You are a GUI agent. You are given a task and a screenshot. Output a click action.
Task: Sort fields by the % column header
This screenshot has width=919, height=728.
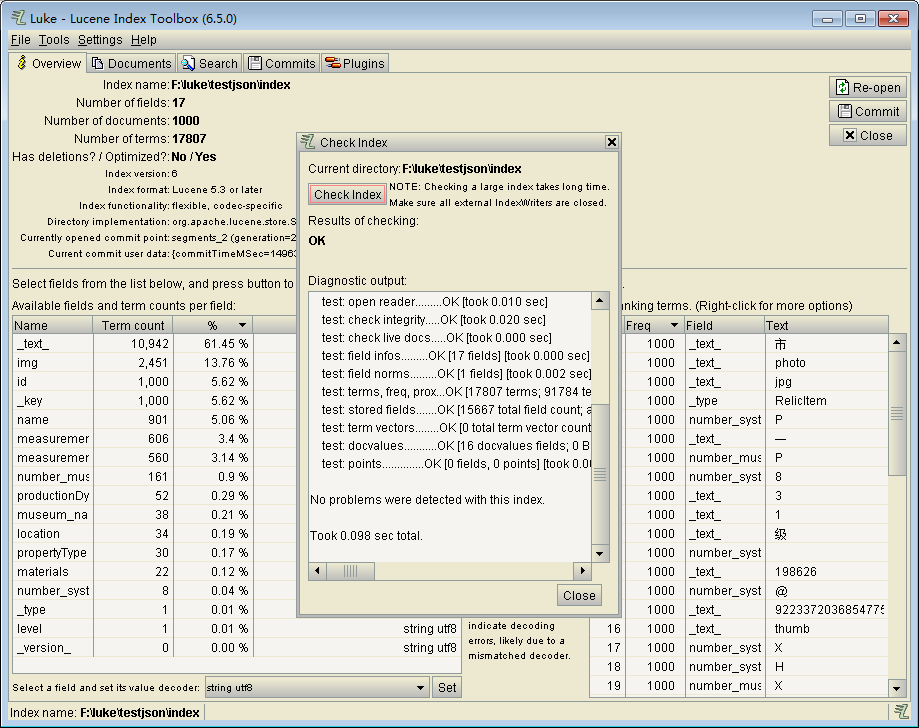pyautogui.click(x=213, y=325)
